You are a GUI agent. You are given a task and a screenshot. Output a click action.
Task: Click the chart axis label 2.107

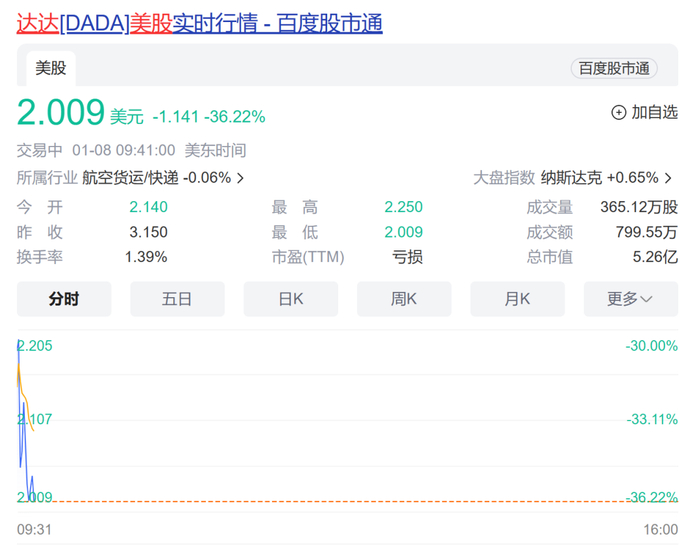[35, 419]
